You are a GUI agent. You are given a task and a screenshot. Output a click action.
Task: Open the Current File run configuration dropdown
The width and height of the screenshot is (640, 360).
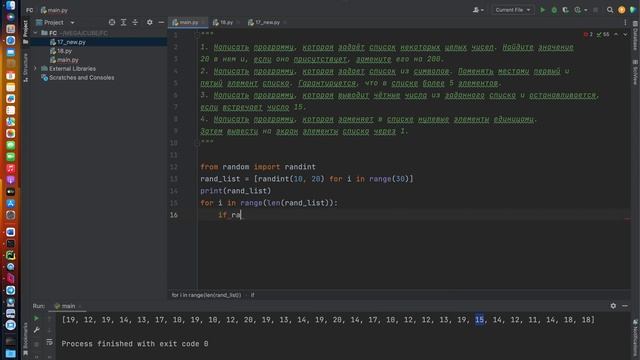pyautogui.click(x=513, y=10)
